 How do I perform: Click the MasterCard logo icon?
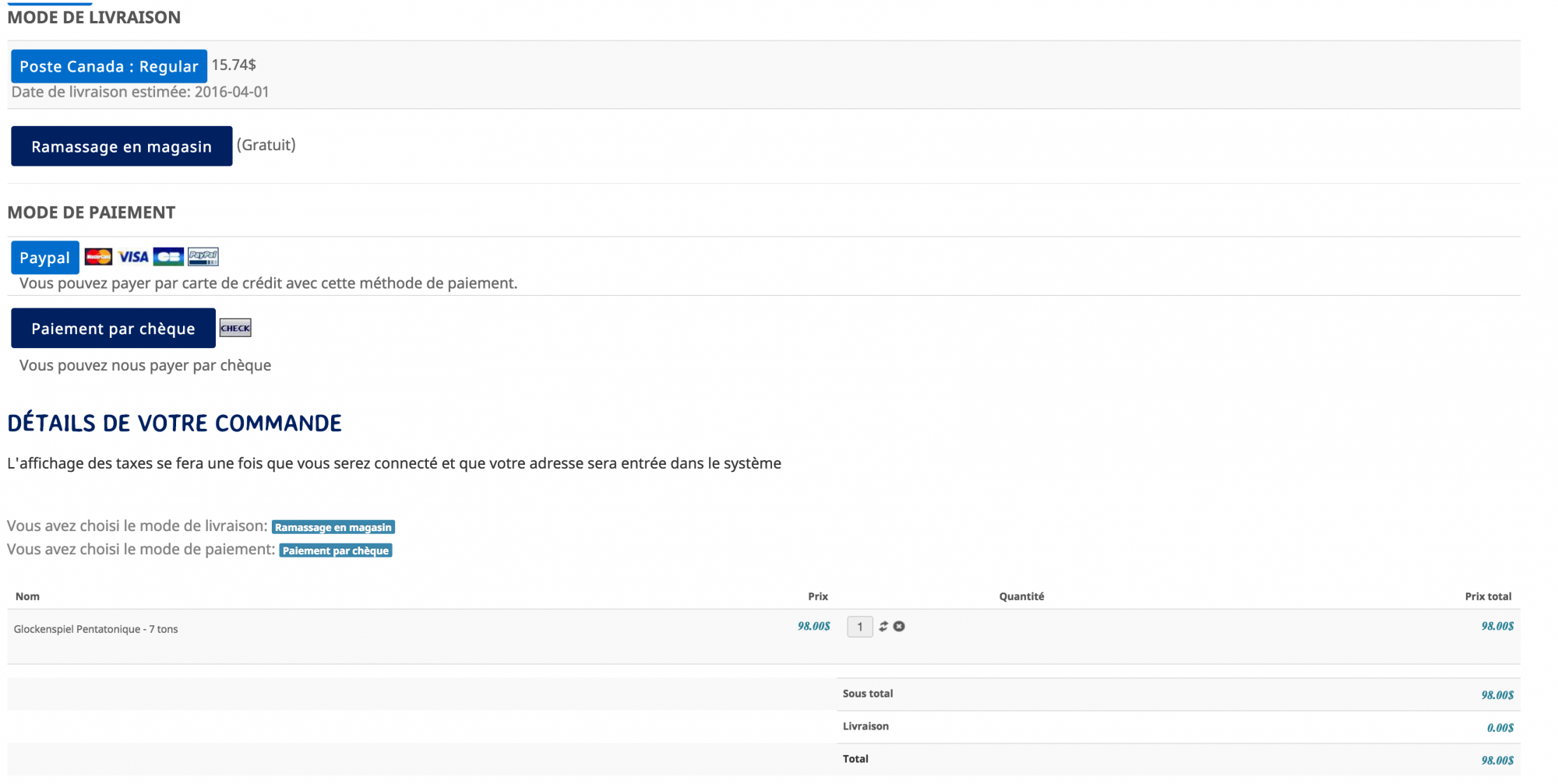click(98, 257)
